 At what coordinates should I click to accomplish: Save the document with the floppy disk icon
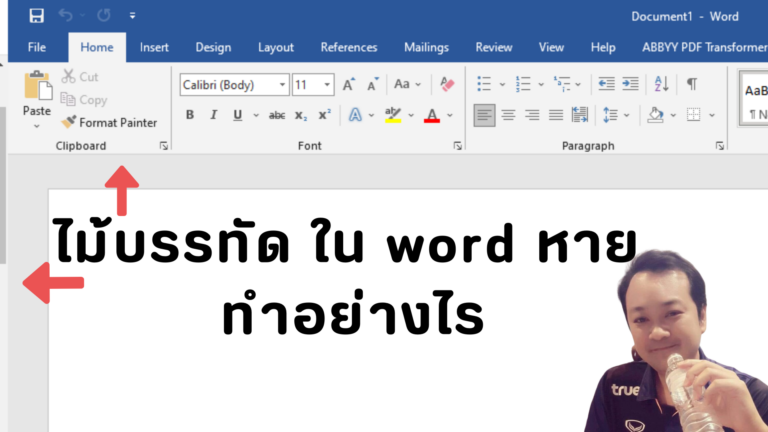coord(36,16)
